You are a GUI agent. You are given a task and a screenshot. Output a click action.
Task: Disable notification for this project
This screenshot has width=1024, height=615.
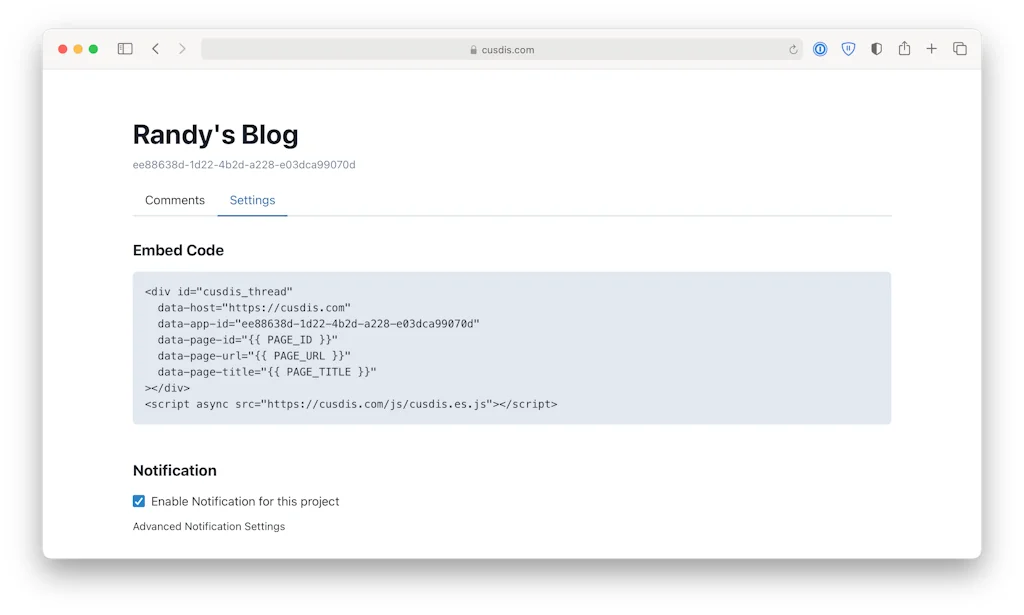(x=138, y=501)
